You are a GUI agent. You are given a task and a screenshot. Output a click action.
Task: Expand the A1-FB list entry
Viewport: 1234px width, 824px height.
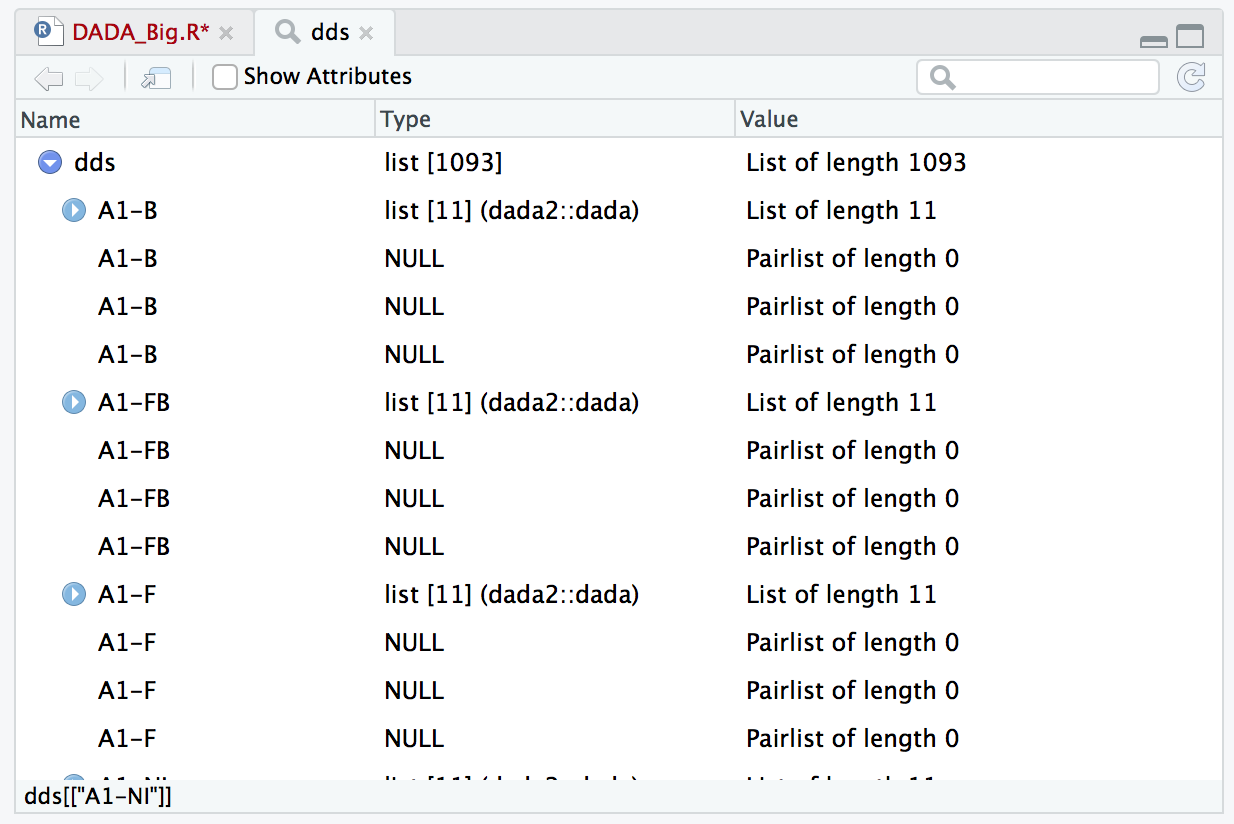pyautogui.click(x=73, y=402)
